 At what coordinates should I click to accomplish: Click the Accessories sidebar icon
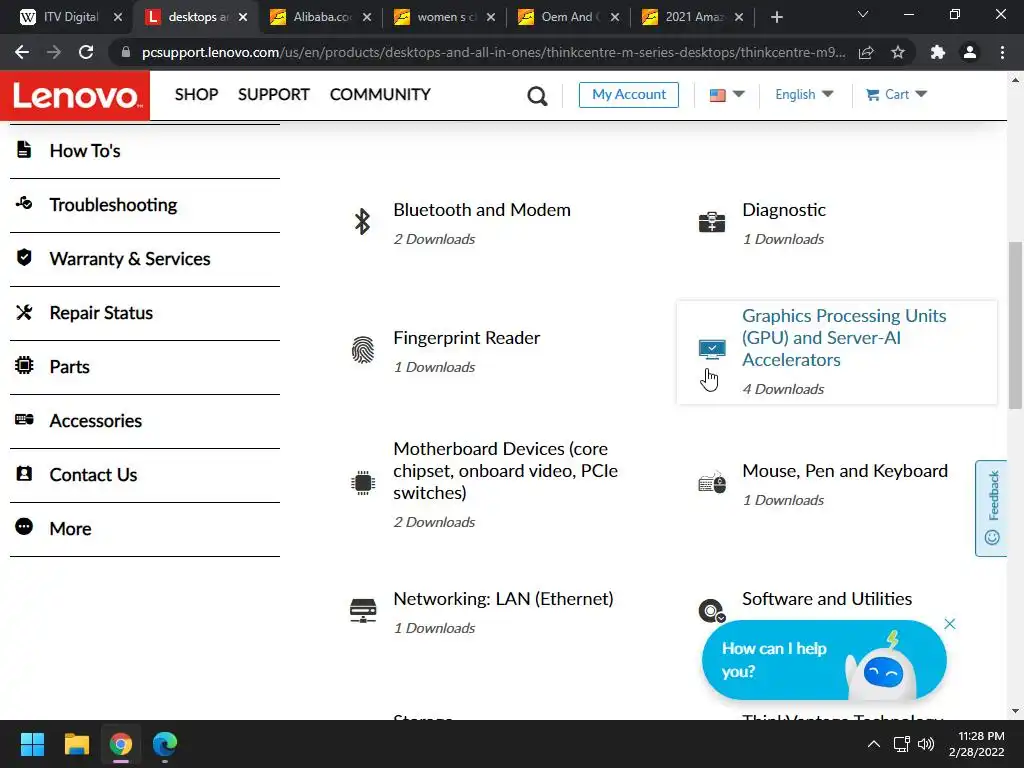[x=24, y=419]
